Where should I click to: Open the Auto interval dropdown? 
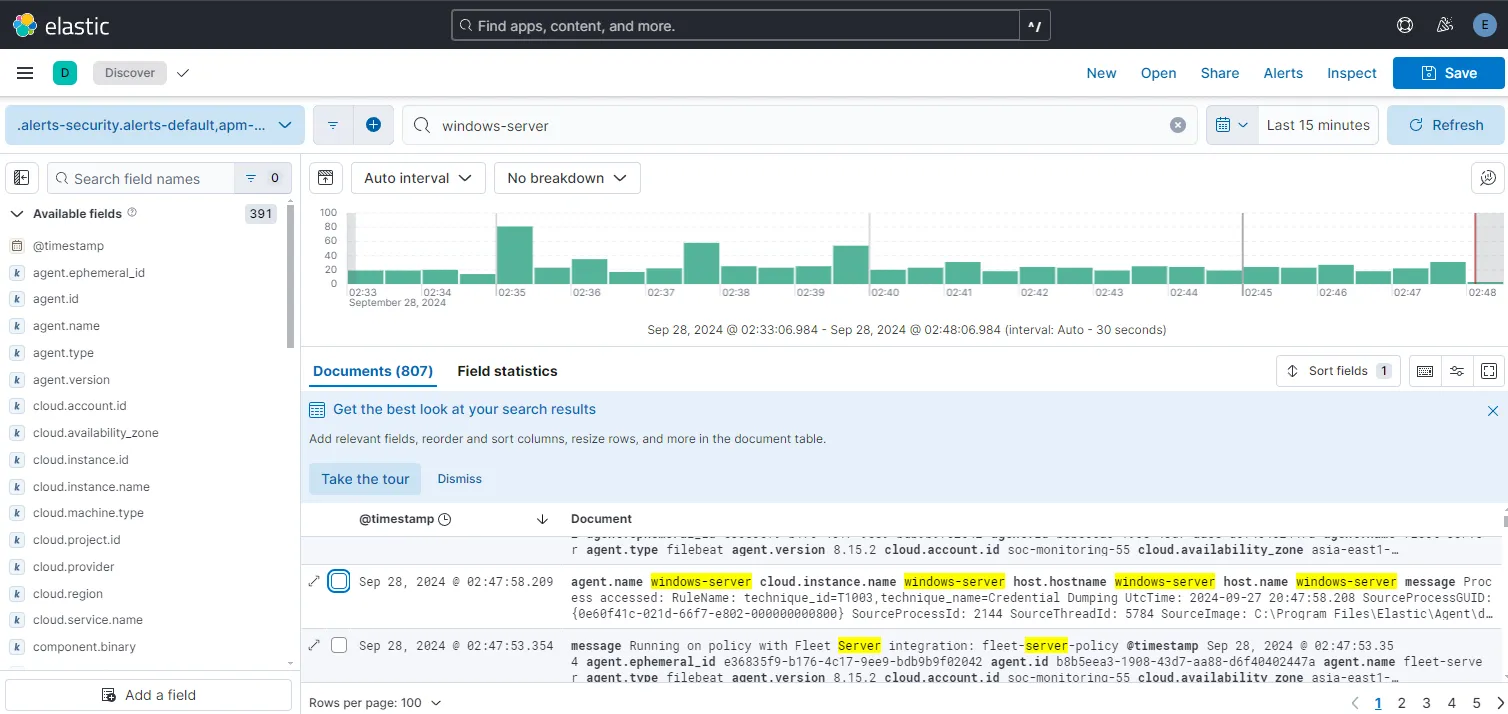pyautogui.click(x=417, y=177)
